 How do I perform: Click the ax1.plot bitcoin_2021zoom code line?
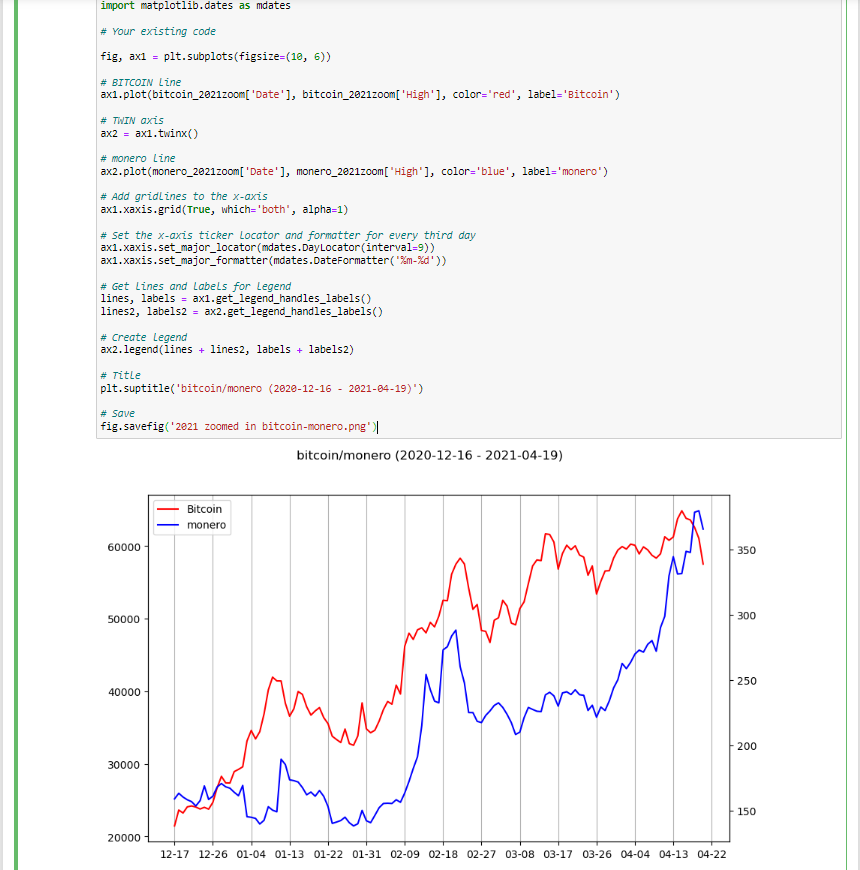coord(360,95)
